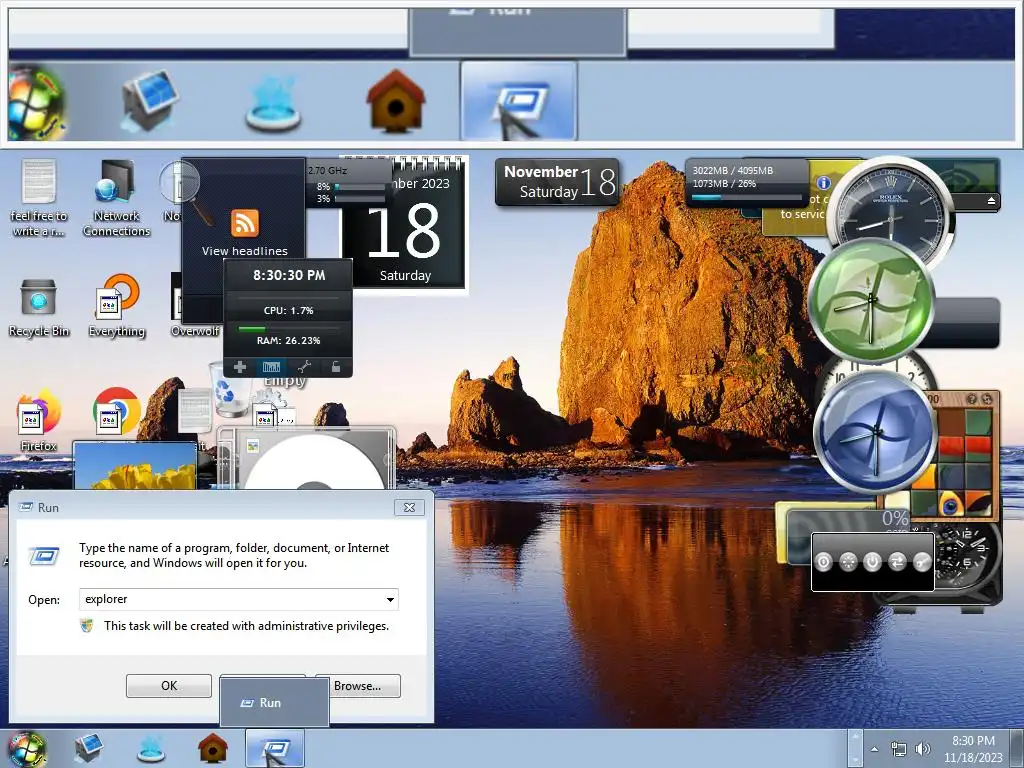1024x768 pixels.
Task: Click the 0% gadget readout
Action: click(895, 519)
